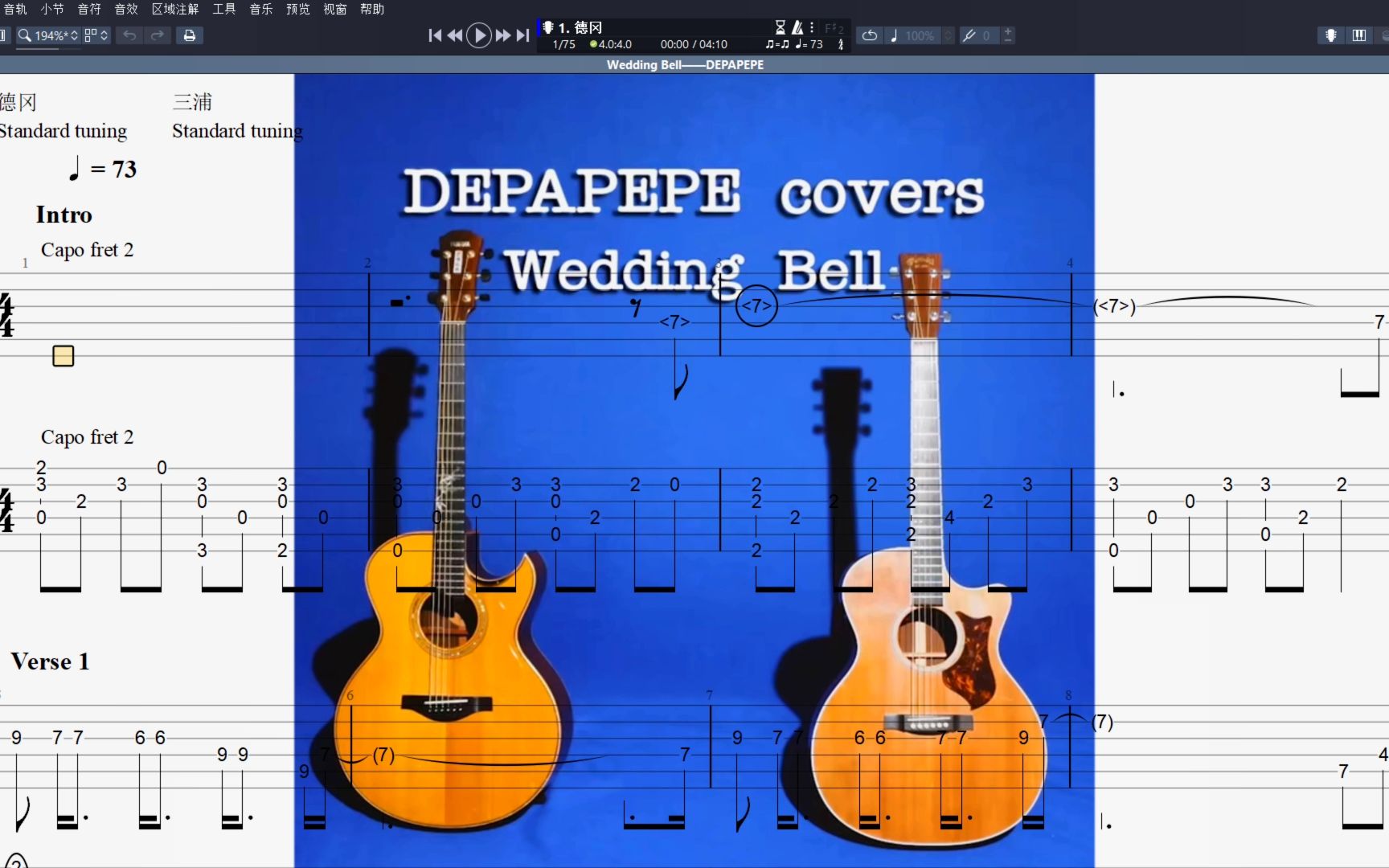Open the 工具 (Tools) menu
This screenshot has height=868, width=1389.
click(x=224, y=9)
